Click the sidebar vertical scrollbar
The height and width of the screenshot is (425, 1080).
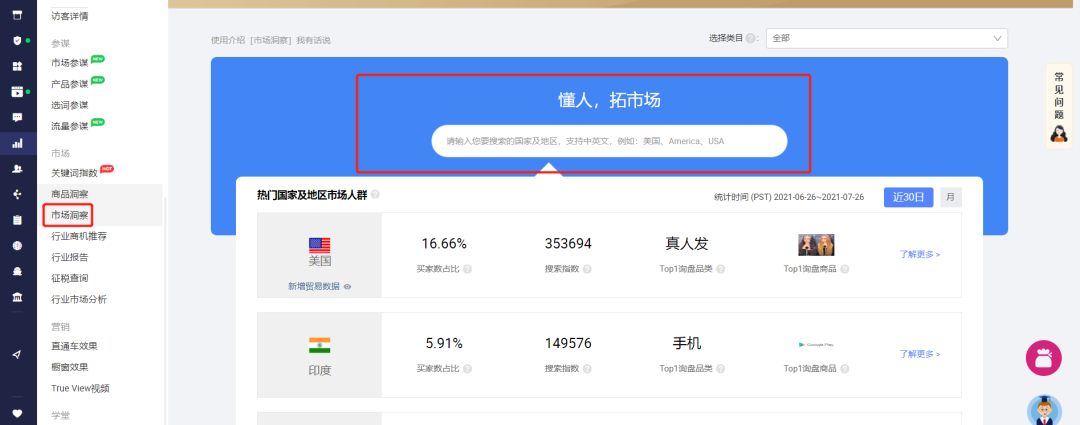click(x=165, y=310)
